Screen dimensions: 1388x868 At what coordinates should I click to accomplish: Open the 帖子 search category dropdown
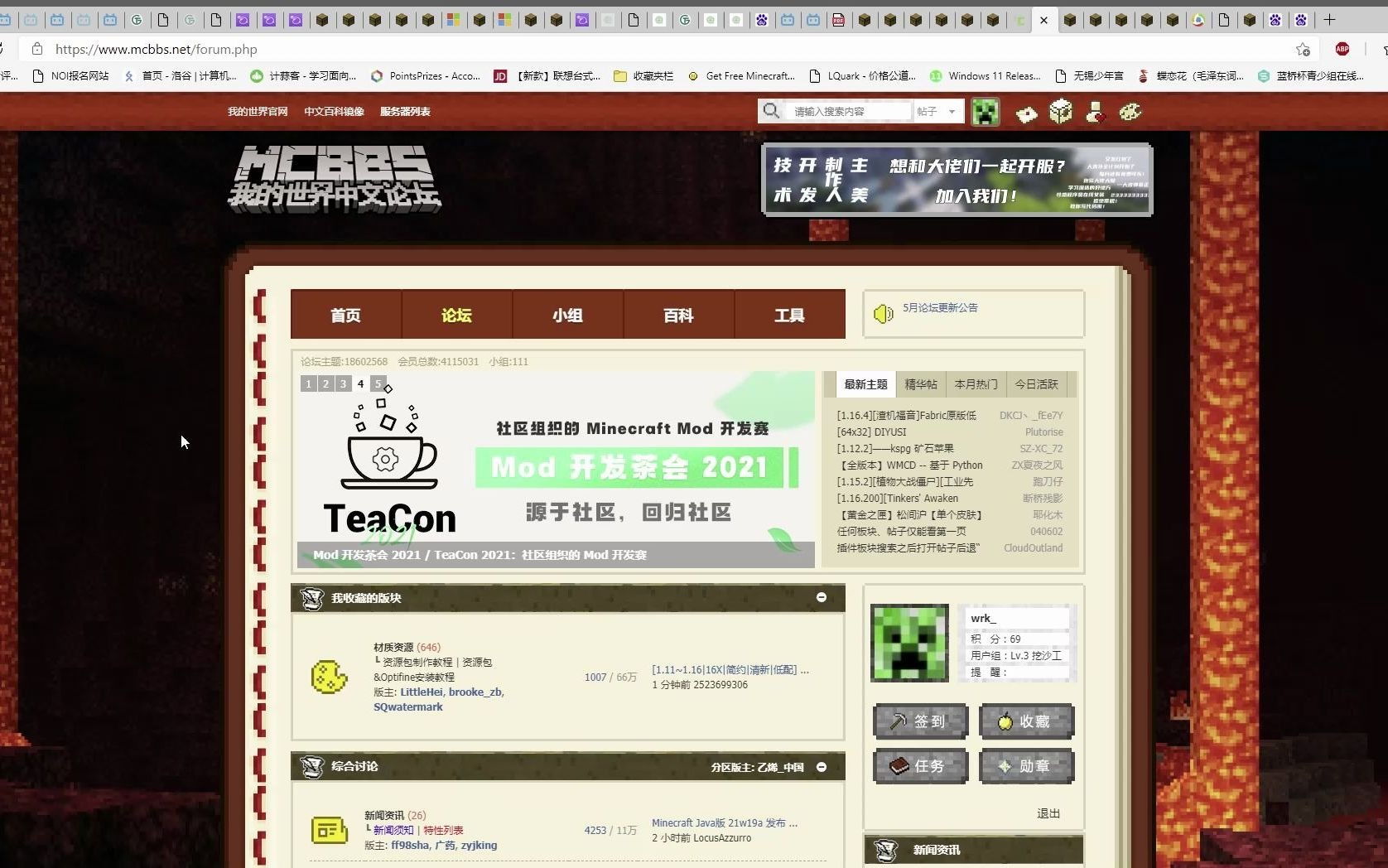click(937, 111)
